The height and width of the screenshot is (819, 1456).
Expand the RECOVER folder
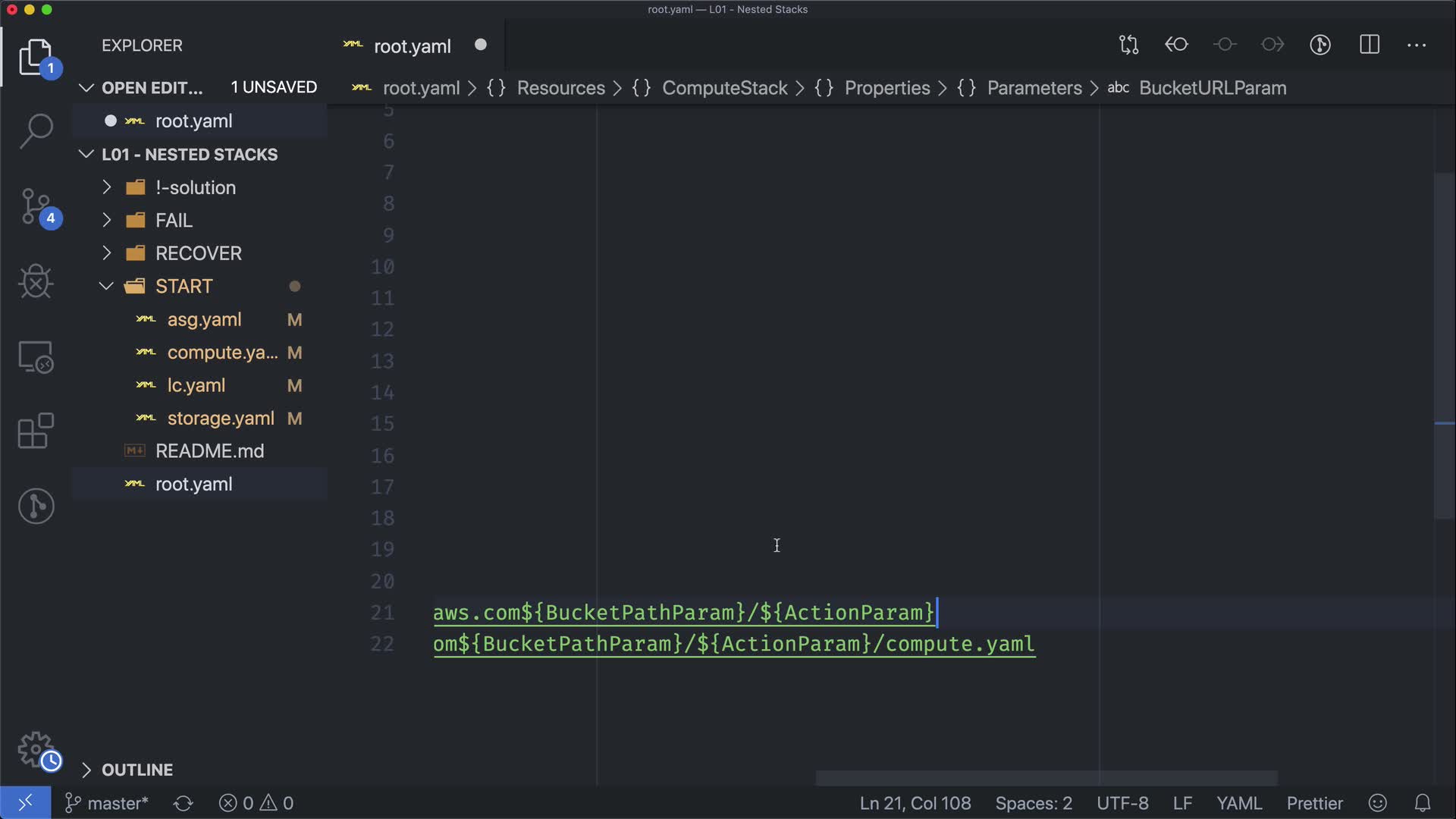point(198,253)
